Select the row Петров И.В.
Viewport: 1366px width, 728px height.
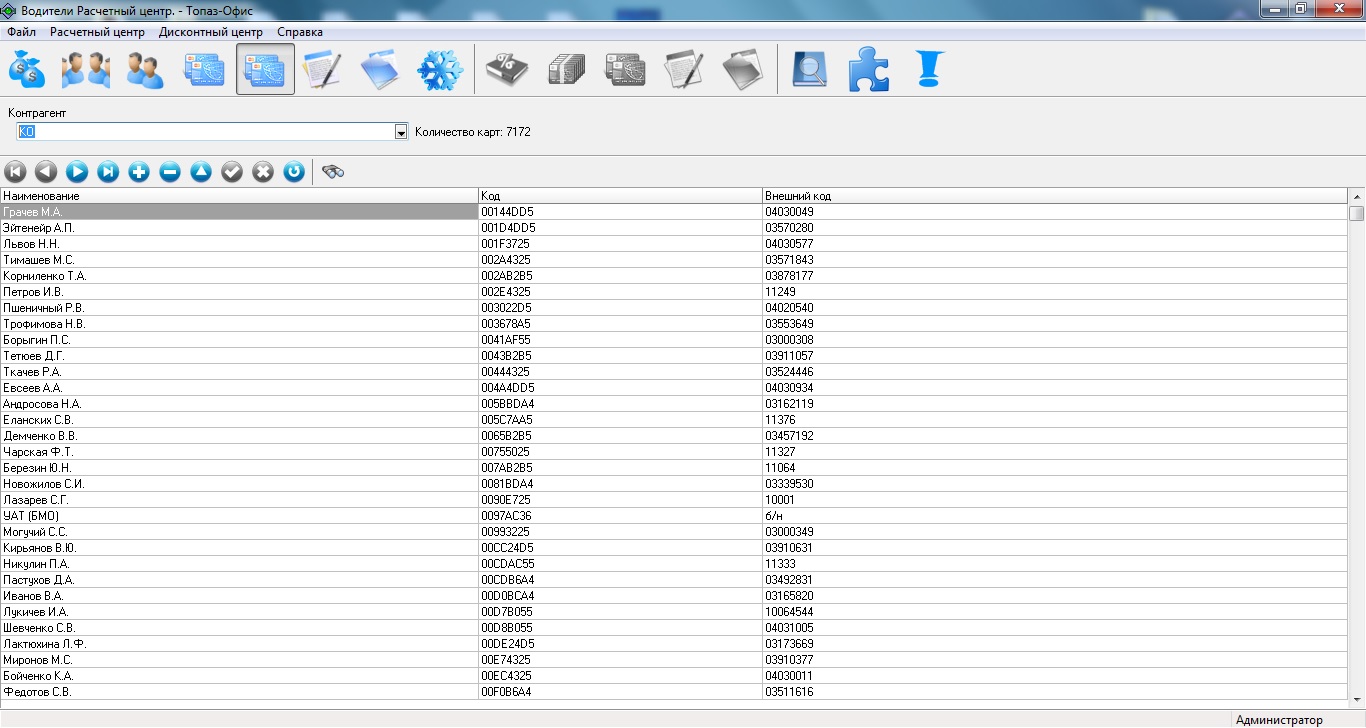(x=674, y=292)
